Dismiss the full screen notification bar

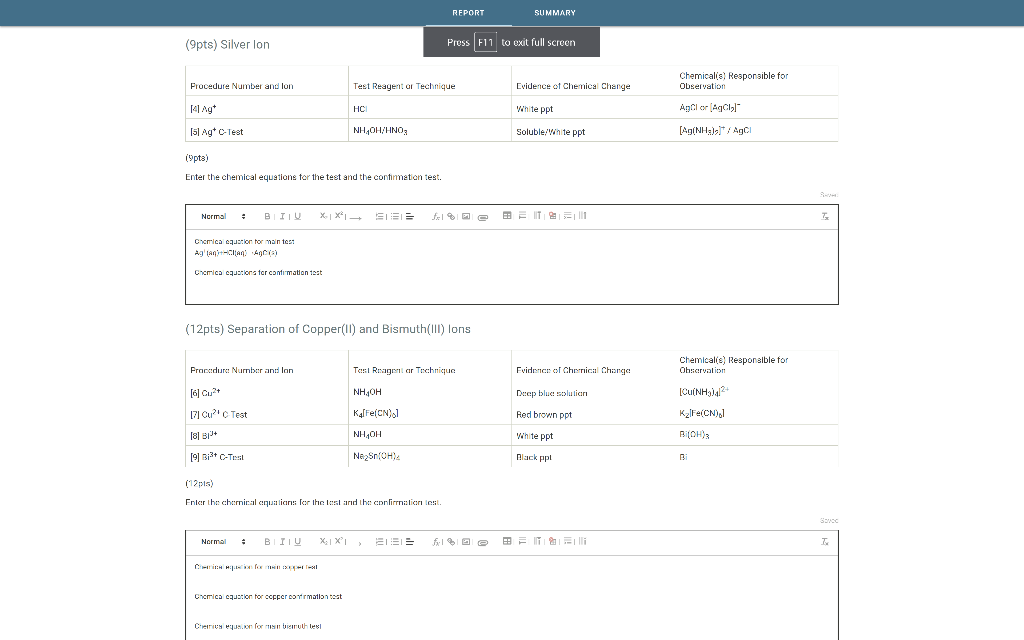511,42
